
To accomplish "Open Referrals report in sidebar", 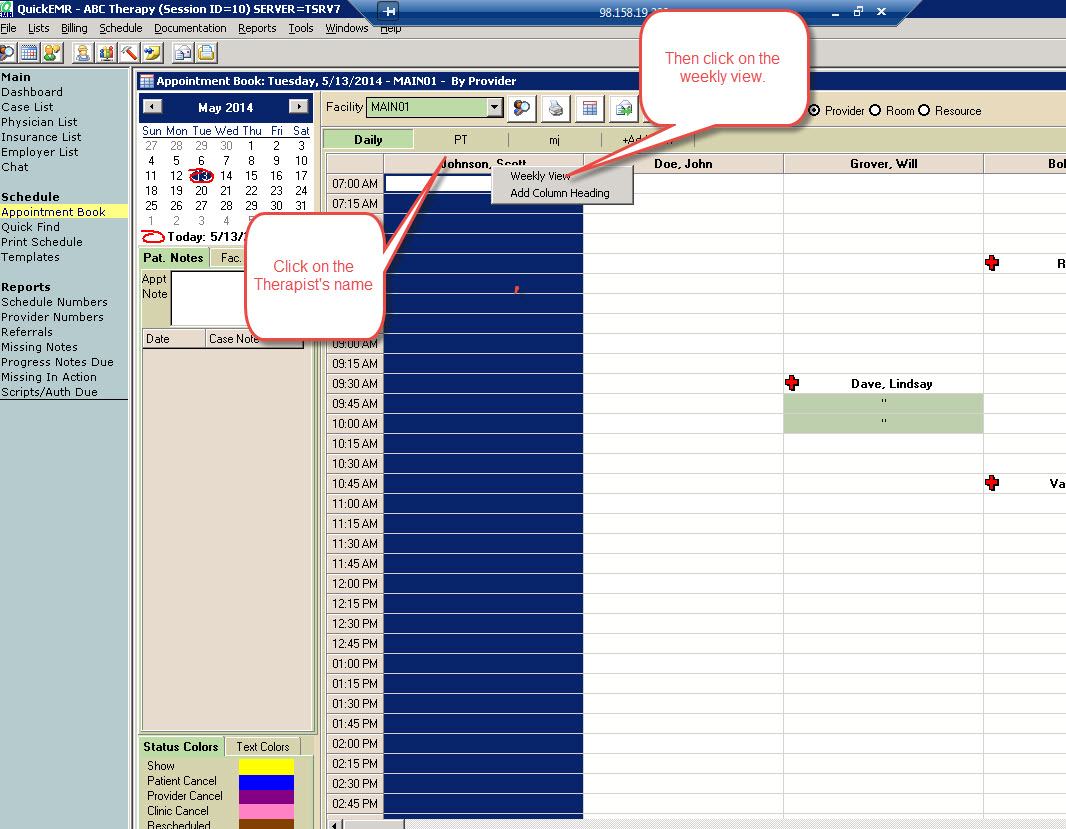I will coord(27,332).
